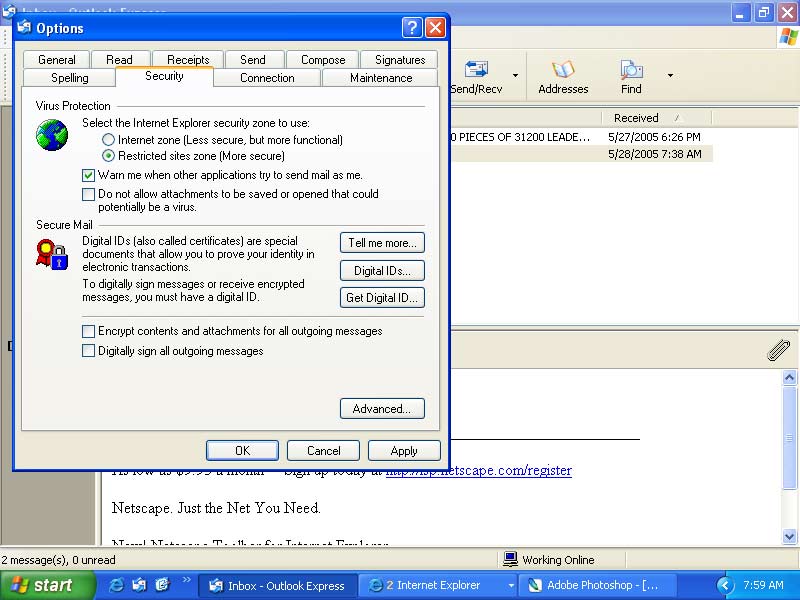The image size is (800, 600).
Task: Launch Internet Explorer from Quick Launch
Action: click(x=116, y=585)
